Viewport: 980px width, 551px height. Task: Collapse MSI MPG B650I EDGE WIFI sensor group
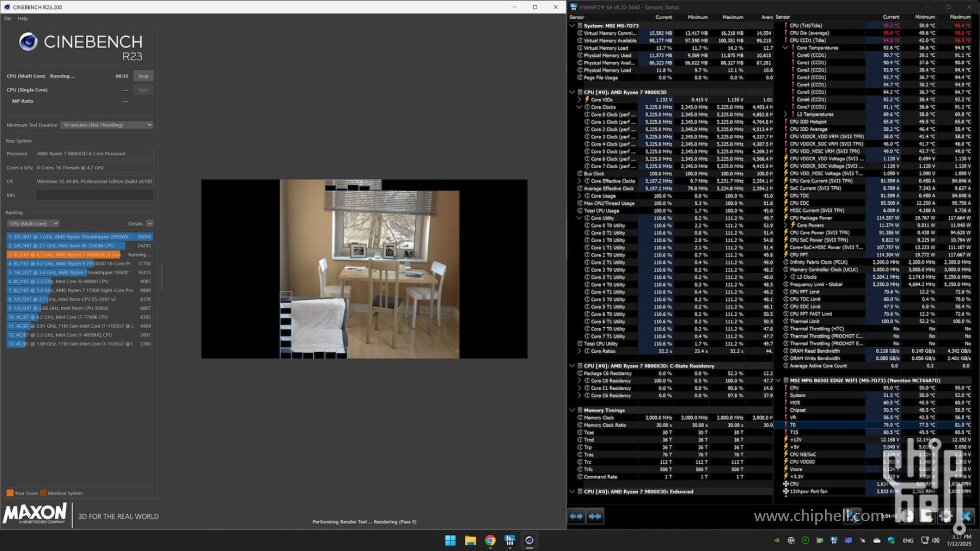click(x=779, y=380)
